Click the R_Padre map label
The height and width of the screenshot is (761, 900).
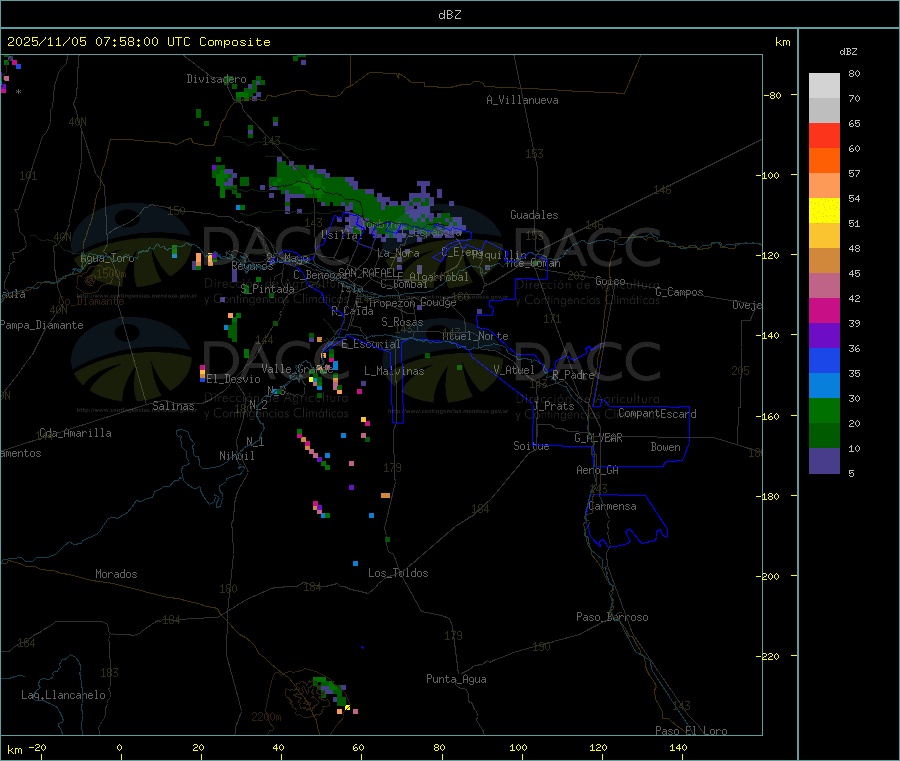pyautogui.click(x=573, y=375)
